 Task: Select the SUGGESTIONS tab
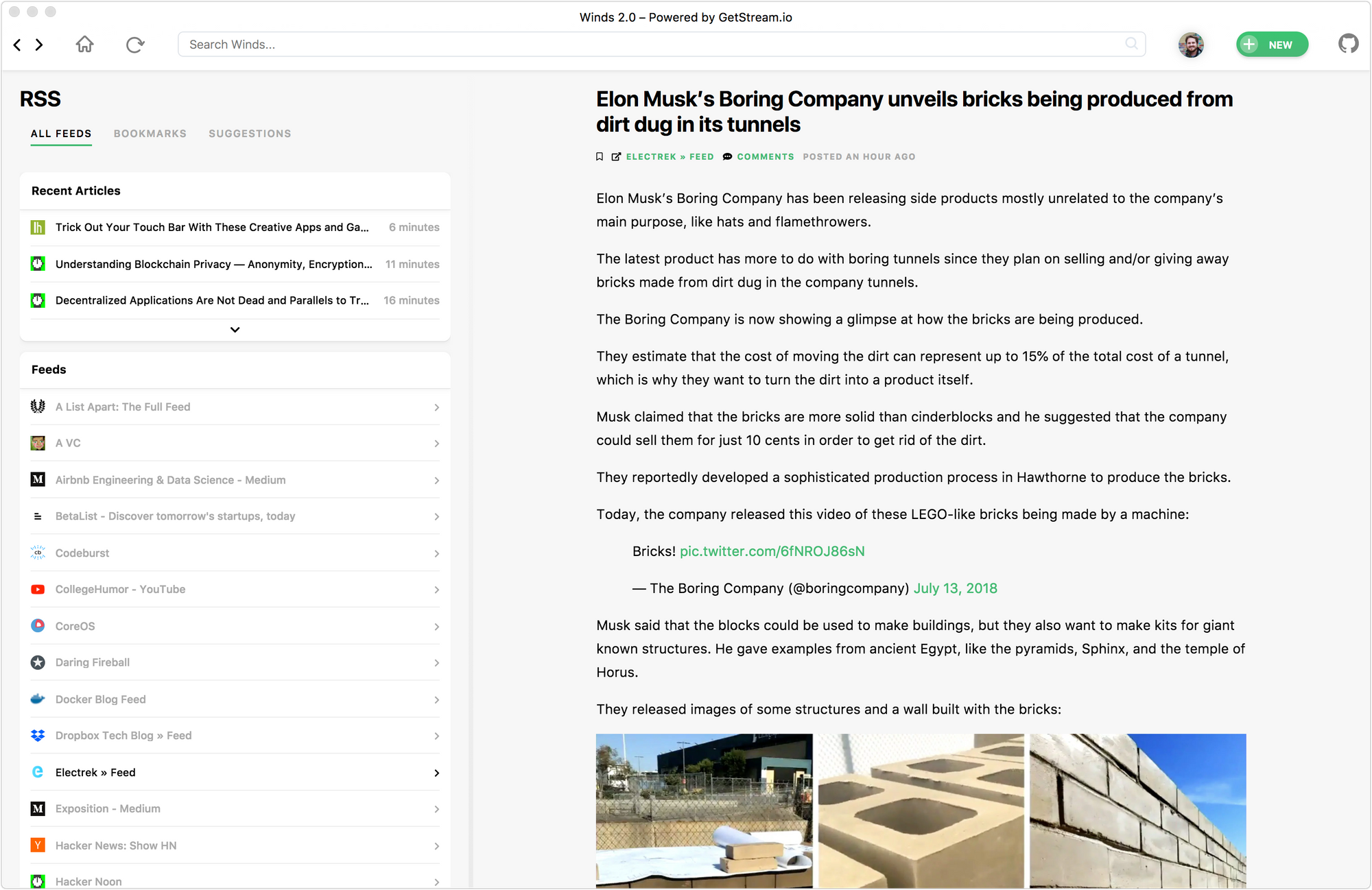(x=250, y=133)
